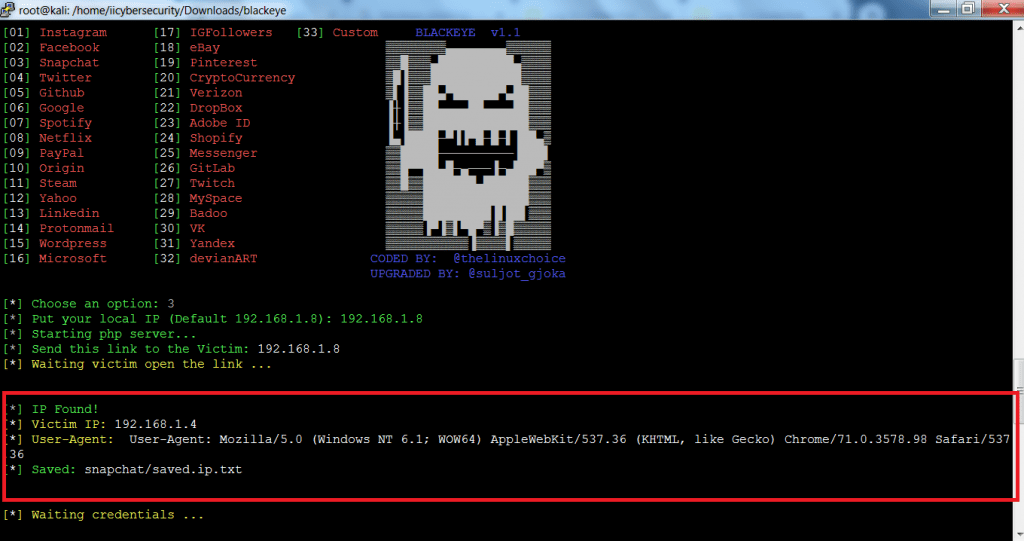
Task: Select the Custom option text
Action: pyautogui.click(x=355, y=32)
